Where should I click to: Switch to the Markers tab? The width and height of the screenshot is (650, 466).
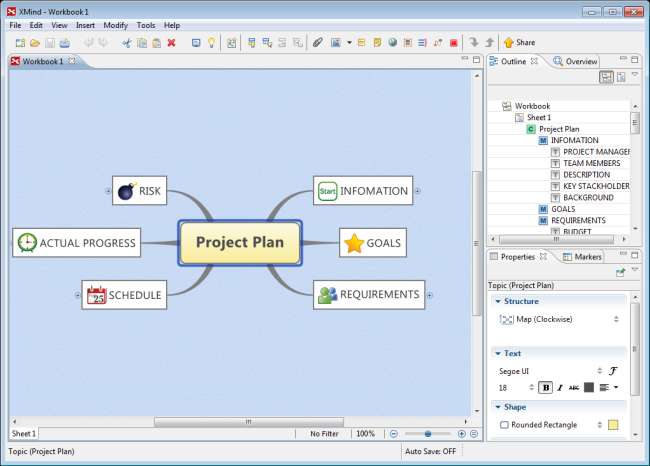[582, 257]
